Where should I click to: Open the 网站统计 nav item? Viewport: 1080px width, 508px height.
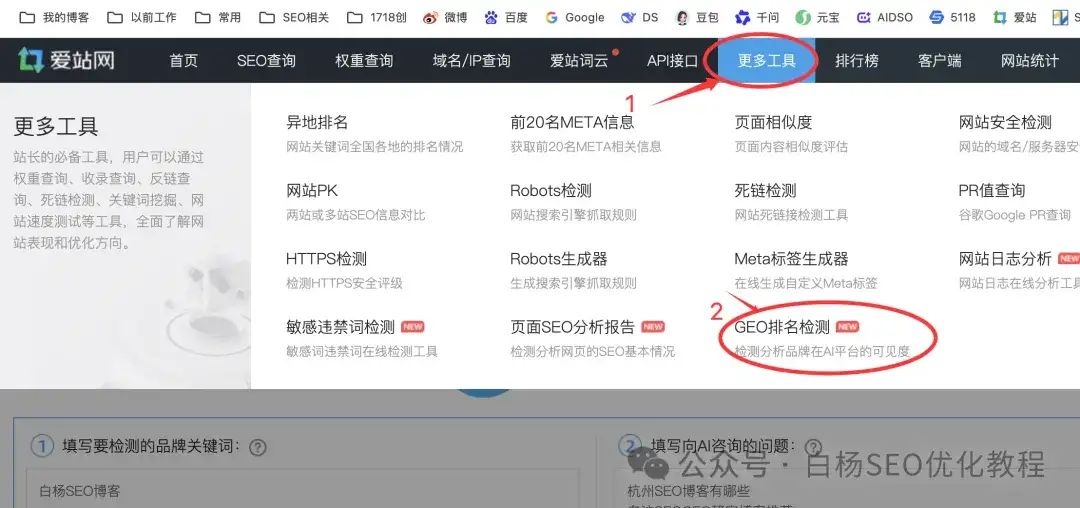1030,61
